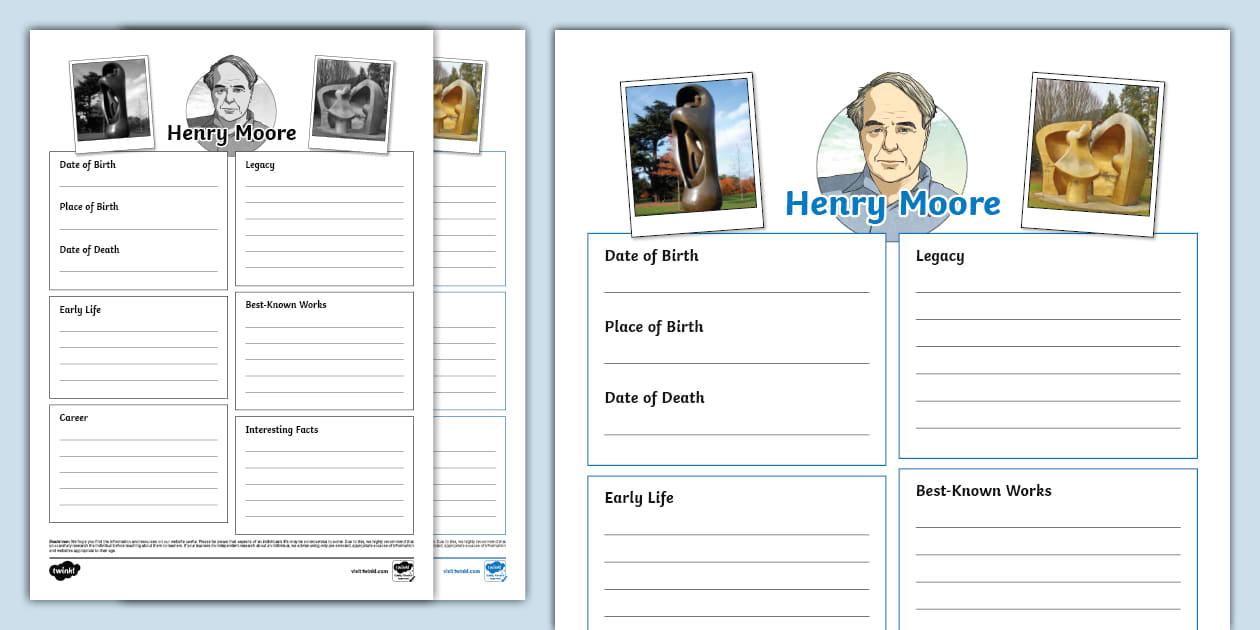Click the Twinkl logo in the footer
This screenshot has height=630, width=1260.
coord(64,571)
